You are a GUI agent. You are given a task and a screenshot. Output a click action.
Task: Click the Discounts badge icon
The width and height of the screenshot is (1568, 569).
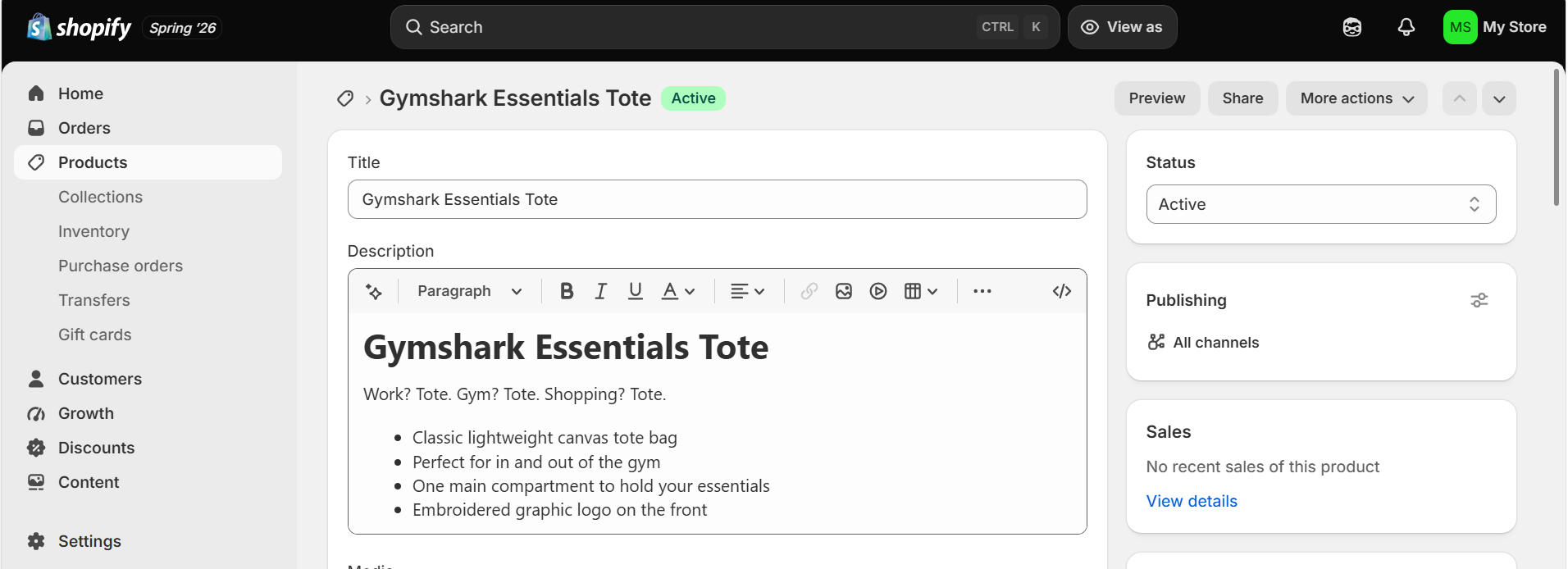click(x=36, y=448)
